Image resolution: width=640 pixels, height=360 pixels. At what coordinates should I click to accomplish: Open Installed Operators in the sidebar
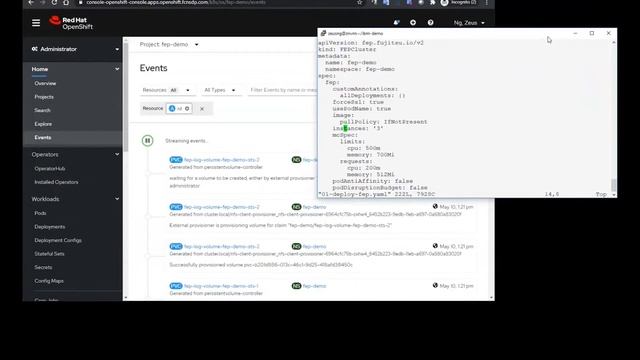(56, 182)
